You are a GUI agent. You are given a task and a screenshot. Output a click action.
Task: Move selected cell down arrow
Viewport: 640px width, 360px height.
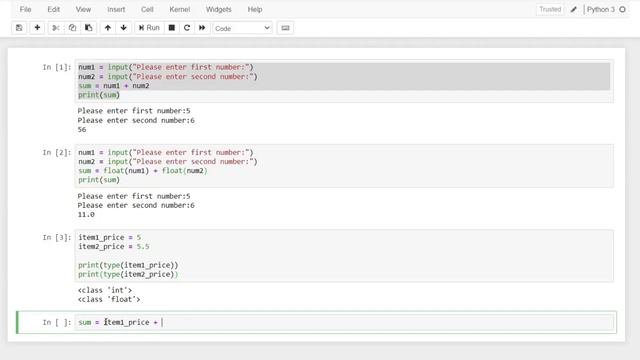(124, 28)
